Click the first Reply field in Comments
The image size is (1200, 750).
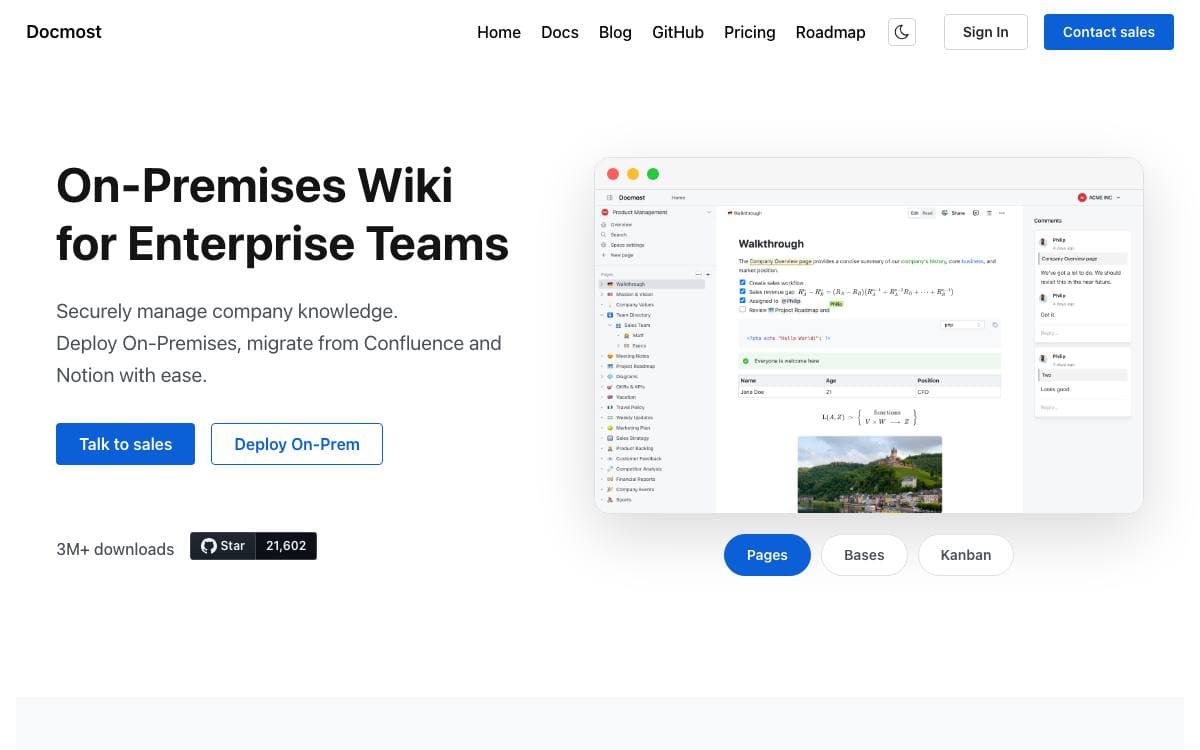pos(1085,333)
